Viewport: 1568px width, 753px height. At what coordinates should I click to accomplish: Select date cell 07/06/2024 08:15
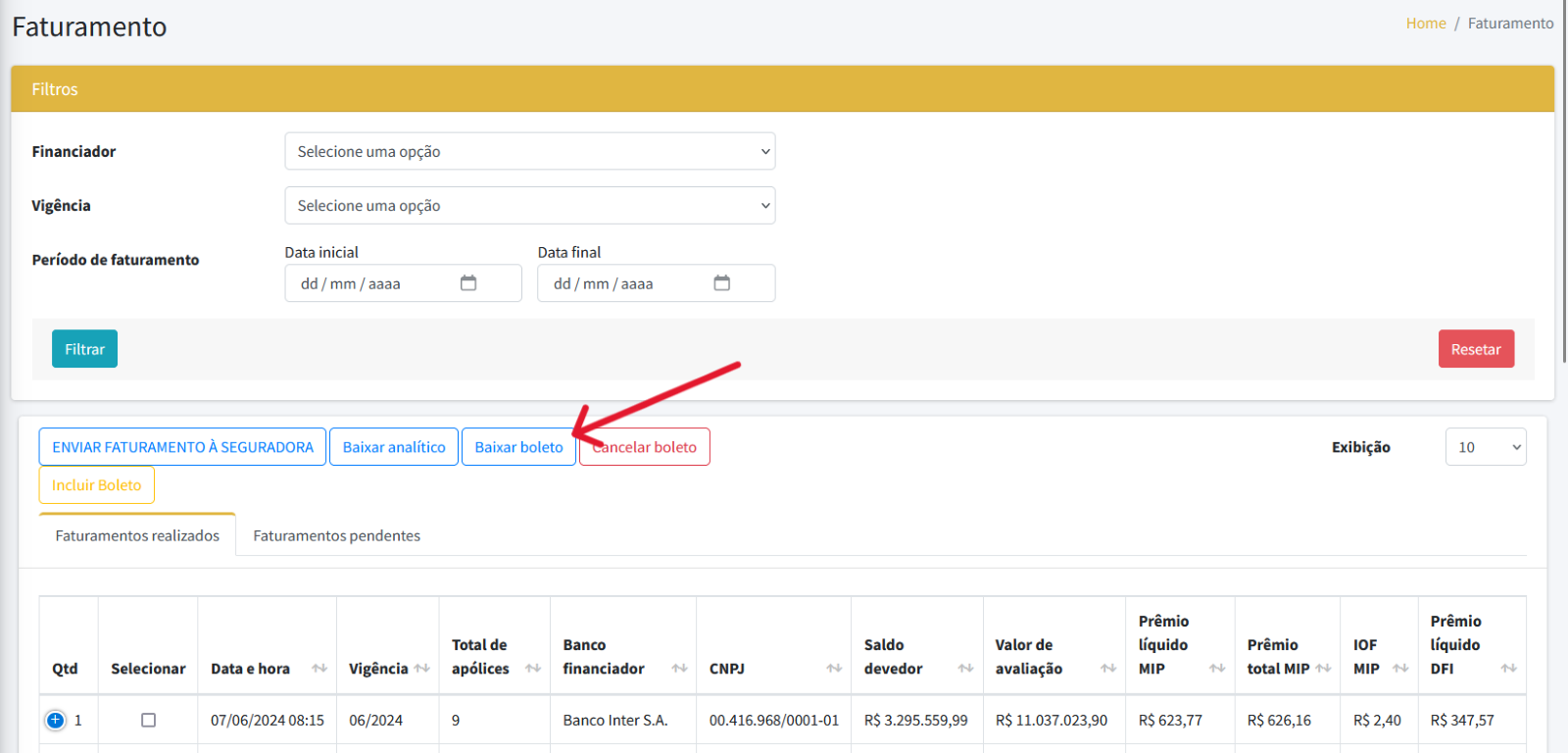(x=268, y=720)
